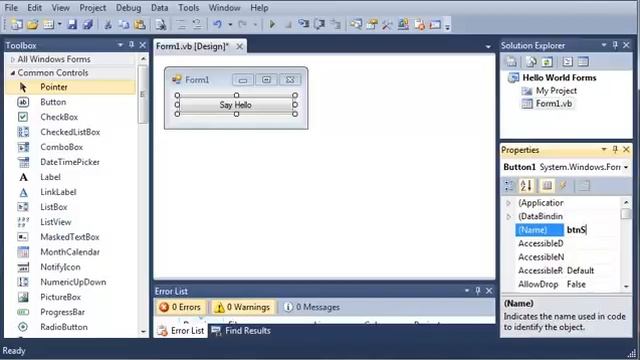The image size is (640, 360).
Task: Open the File menu
Action: 11,7
